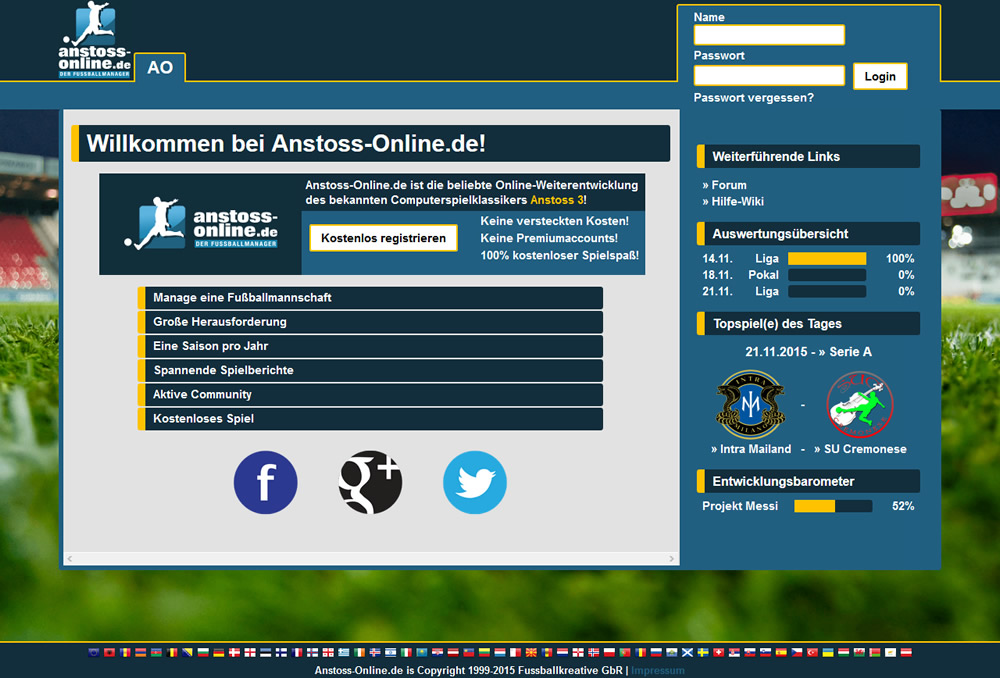Click 'Kostenlos registrieren' button
The width and height of the screenshot is (1000, 678).
coord(383,238)
